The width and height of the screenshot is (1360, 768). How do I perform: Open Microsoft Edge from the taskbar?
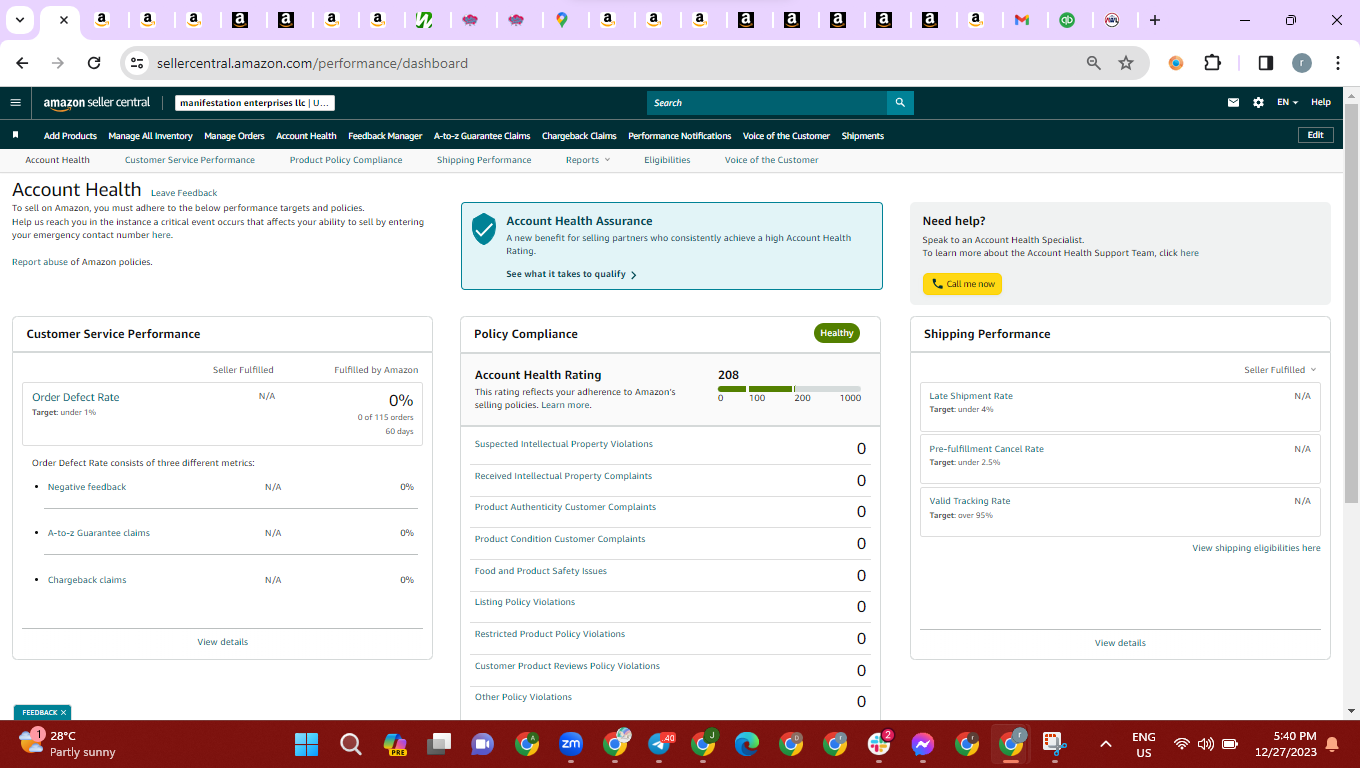747,744
